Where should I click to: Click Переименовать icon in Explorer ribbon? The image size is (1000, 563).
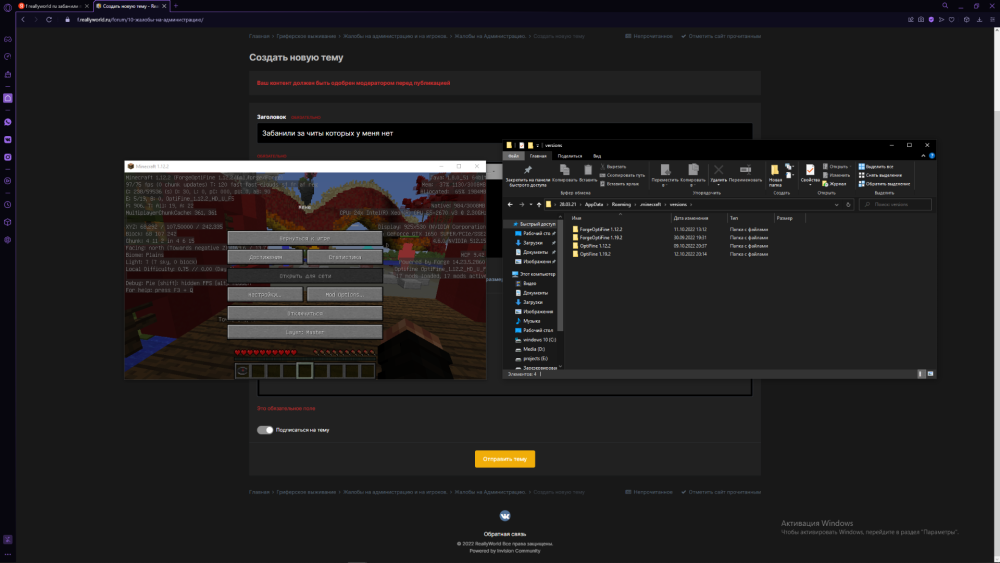pyautogui.click(x=745, y=170)
